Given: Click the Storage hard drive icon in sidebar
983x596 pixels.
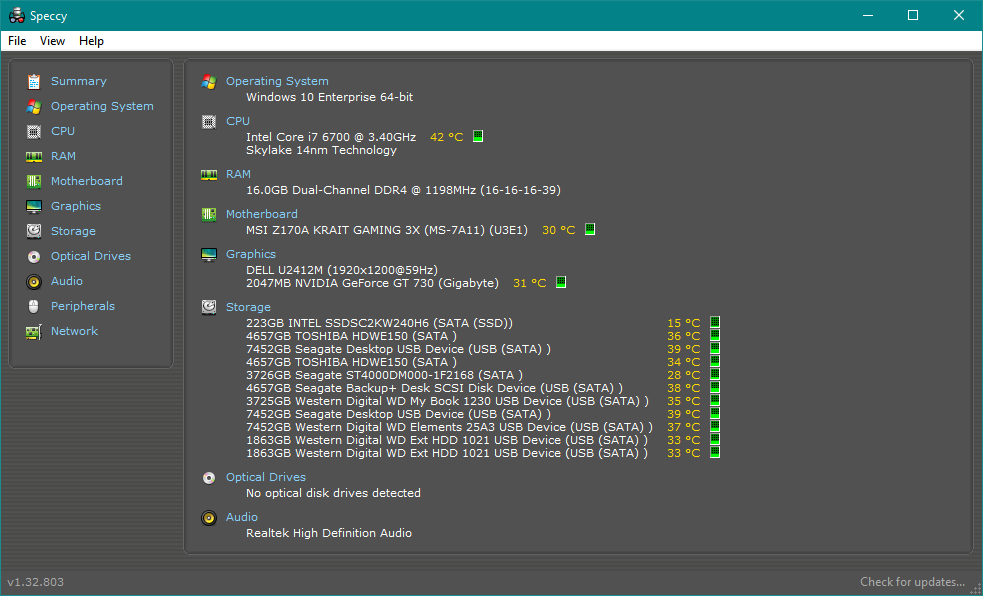Looking at the screenshot, I should click(34, 231).
